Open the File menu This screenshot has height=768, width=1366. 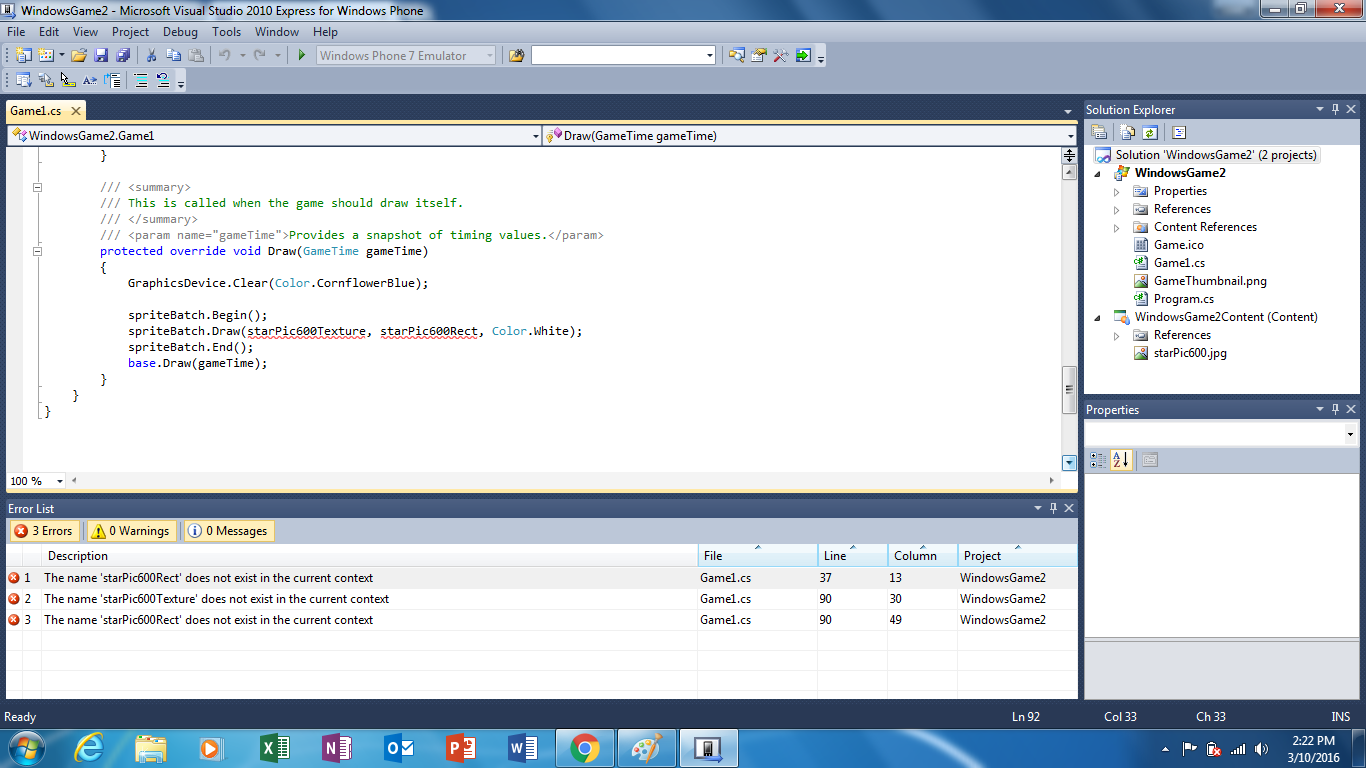click(16, 32)
